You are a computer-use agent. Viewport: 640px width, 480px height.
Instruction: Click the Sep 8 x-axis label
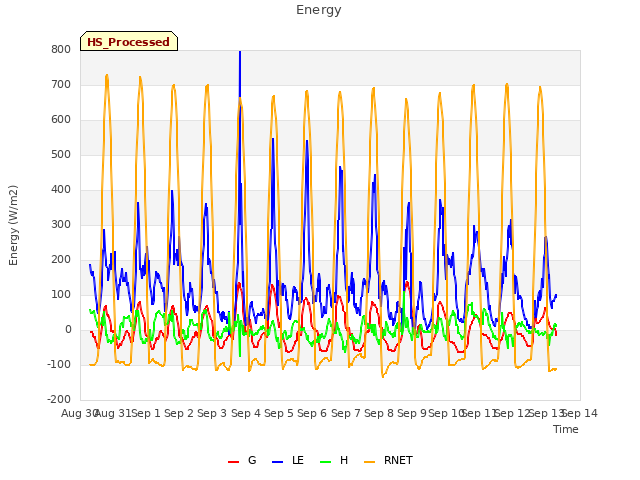[x=379, y=413]
